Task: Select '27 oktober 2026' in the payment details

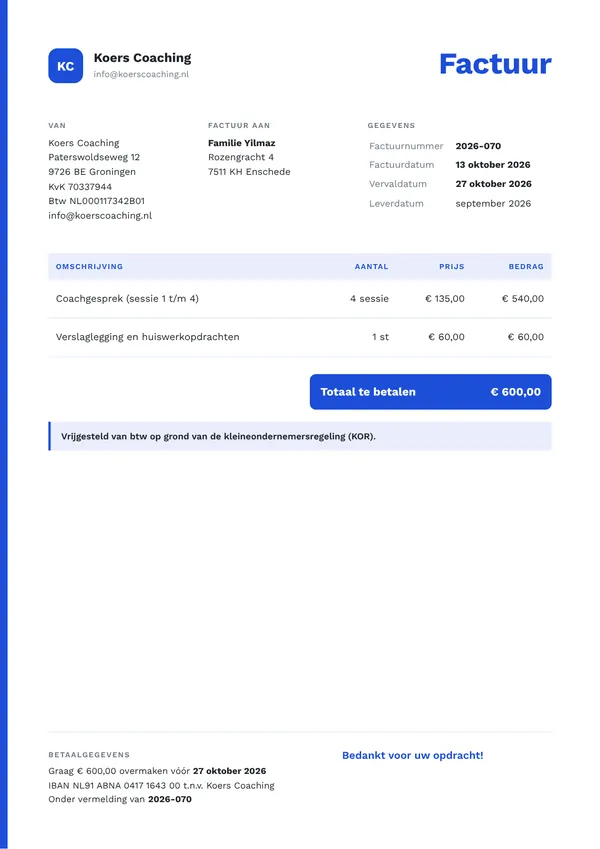Action: 230,770
